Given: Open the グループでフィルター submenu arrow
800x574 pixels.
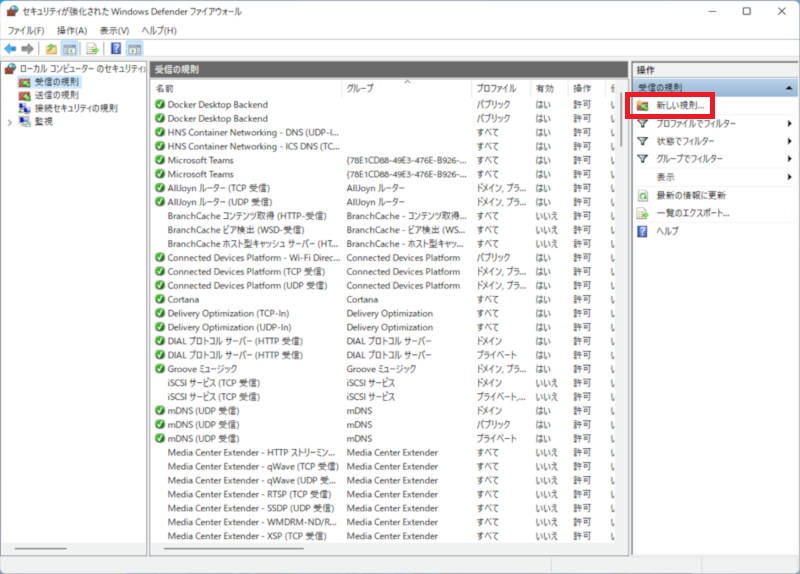Looking at the screenshot, I should (x=789, y=159).
